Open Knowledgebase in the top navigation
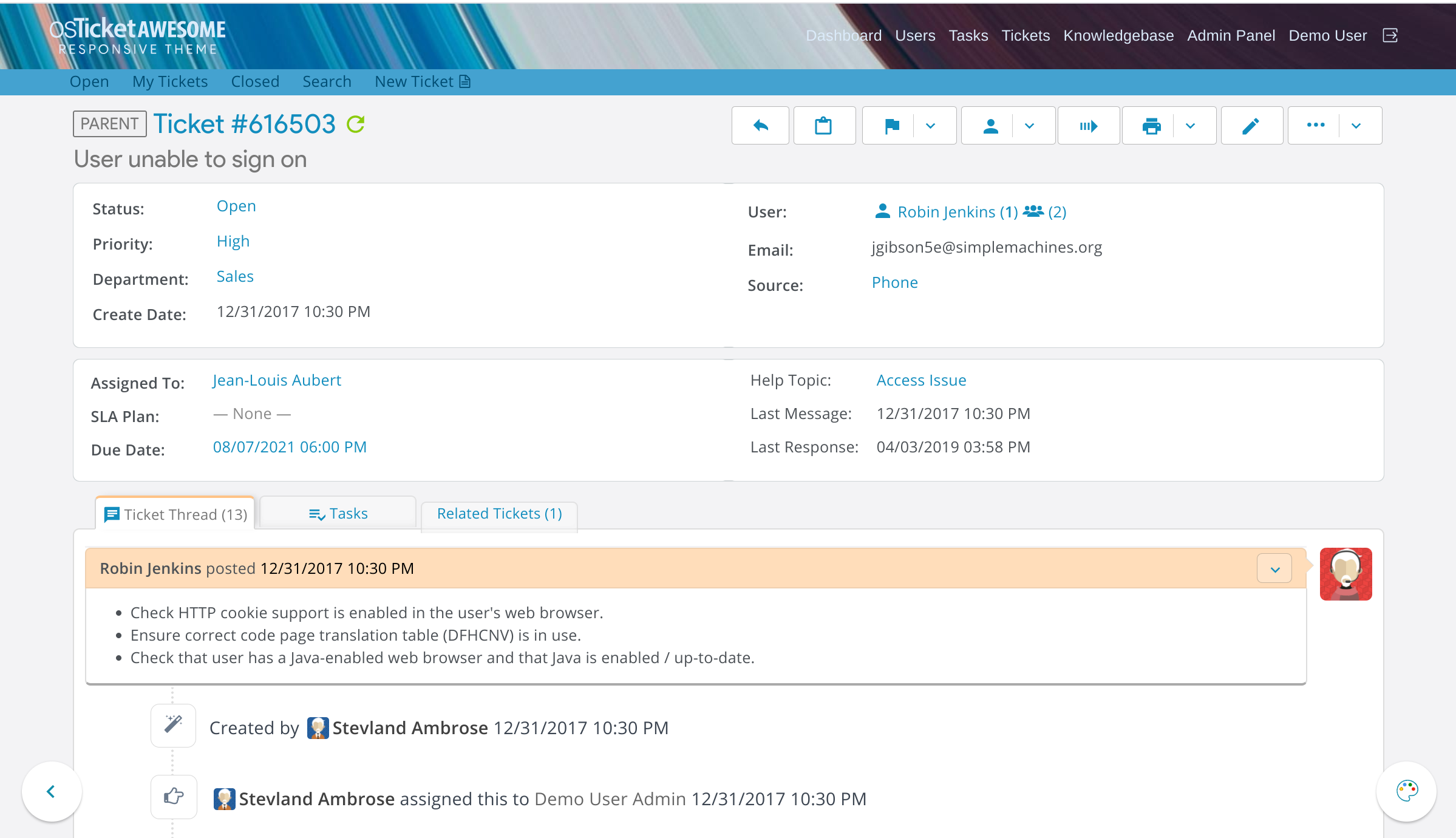This screenshot has width=1456, height=838. [1118, 35]
